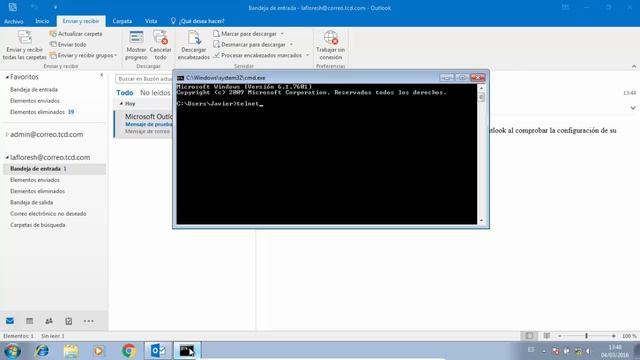Click the cmd window scroll-down arrow
This screenshot has height=360, width=640.
(x=481, y=220)
